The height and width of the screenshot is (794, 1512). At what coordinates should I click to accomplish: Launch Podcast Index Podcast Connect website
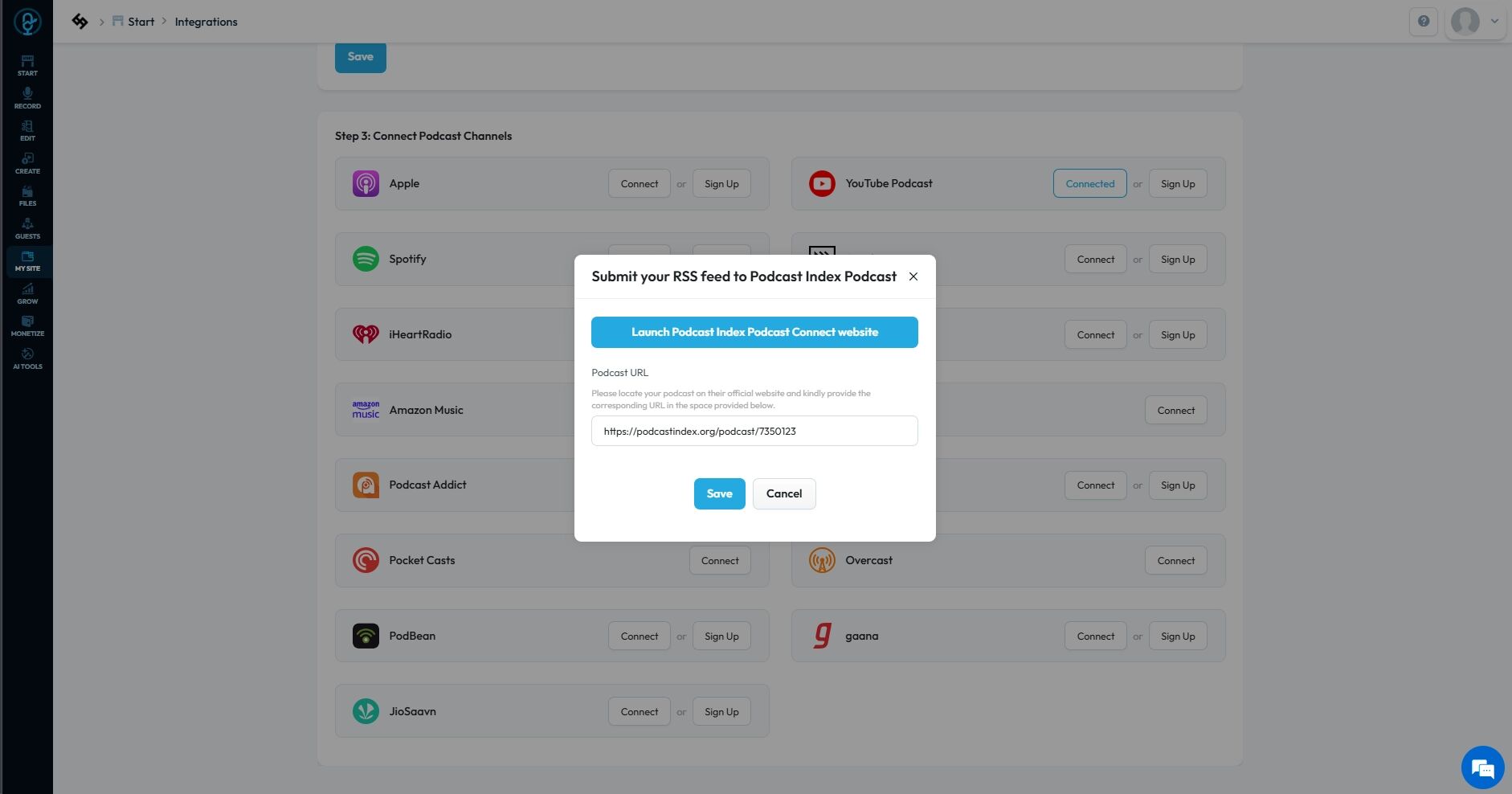(x=754, y=332)
